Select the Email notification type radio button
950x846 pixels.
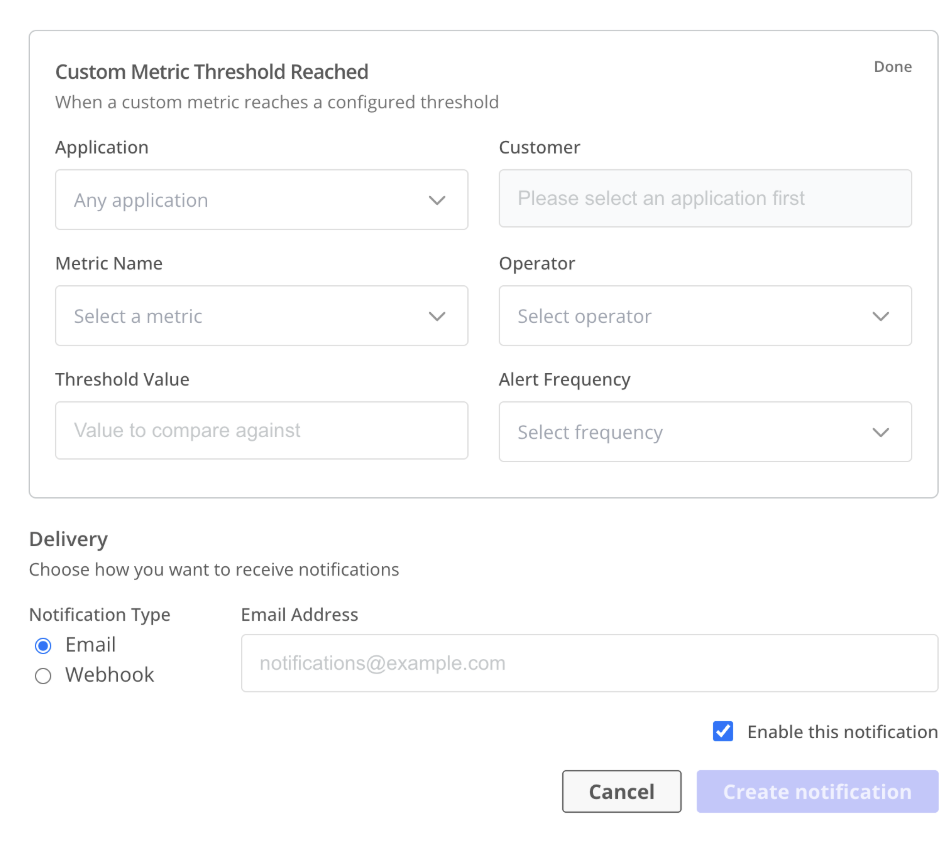[43, 646]
